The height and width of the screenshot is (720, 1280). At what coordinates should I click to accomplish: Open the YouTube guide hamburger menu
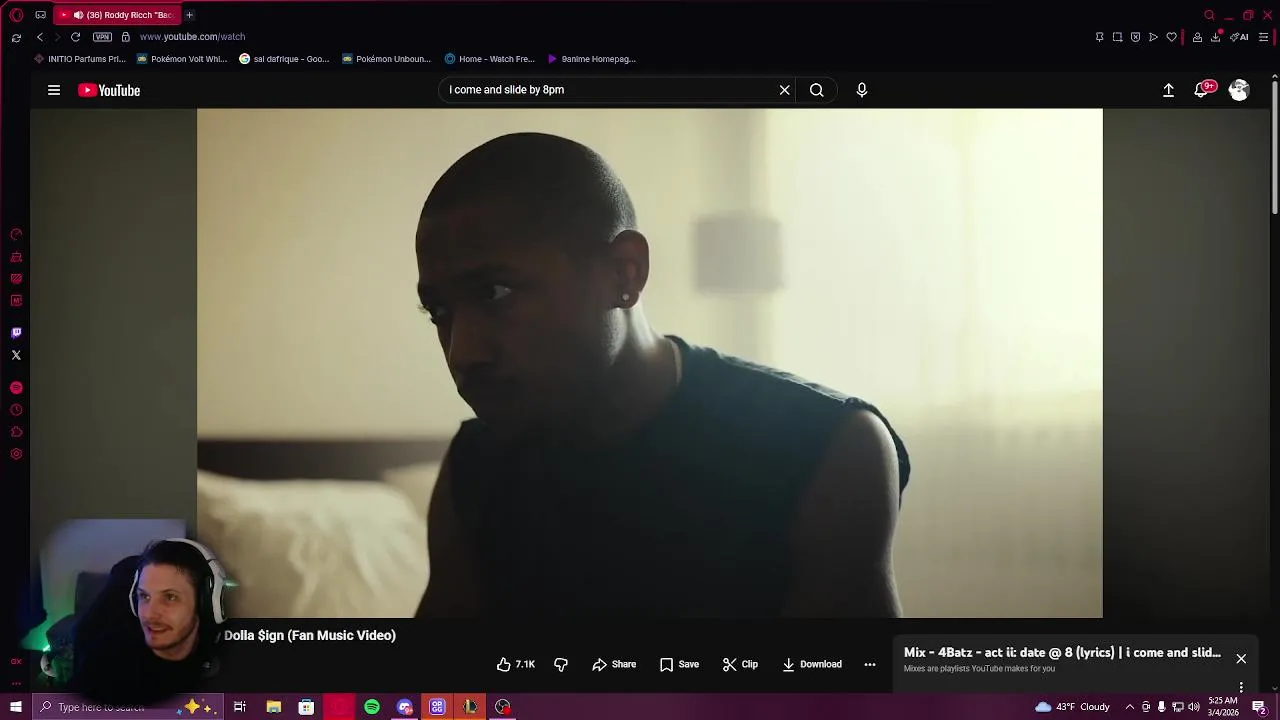click(54, 90)
